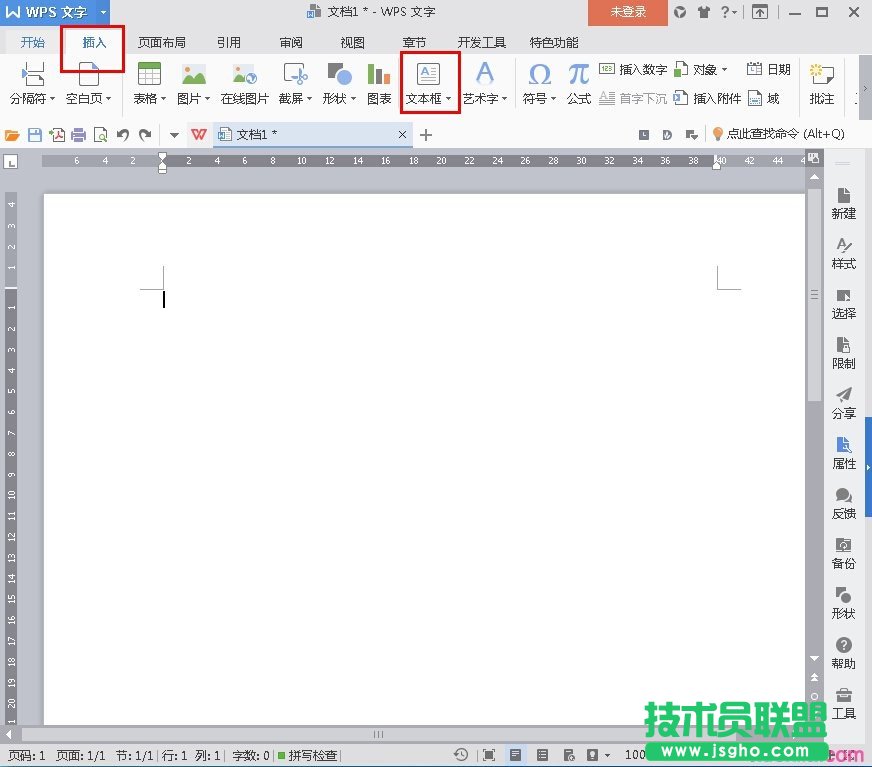Click the search command box (点此查找命令)

tap(779, 133)
